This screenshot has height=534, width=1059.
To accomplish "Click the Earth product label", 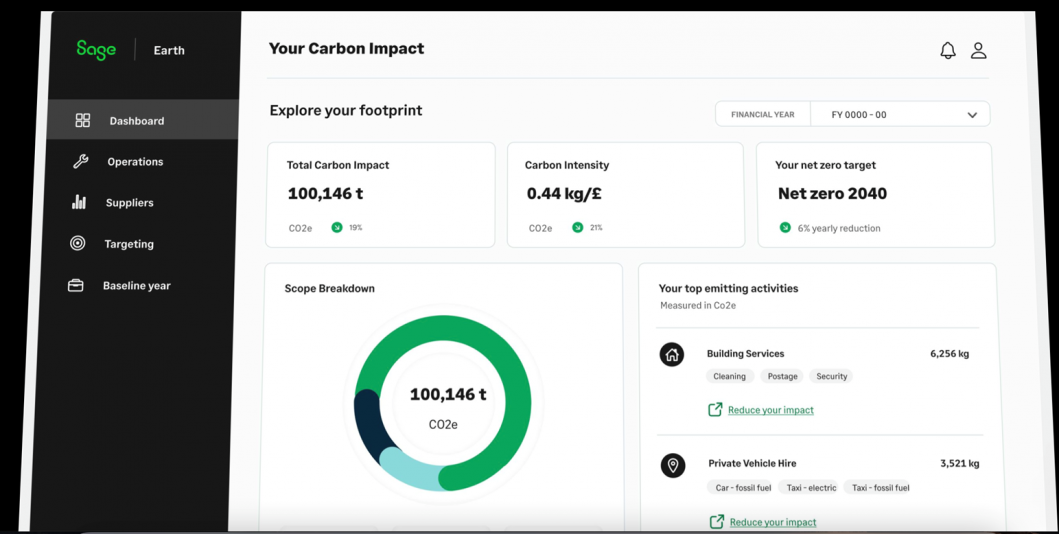I will pyautogui.click(x=169, y=51).
